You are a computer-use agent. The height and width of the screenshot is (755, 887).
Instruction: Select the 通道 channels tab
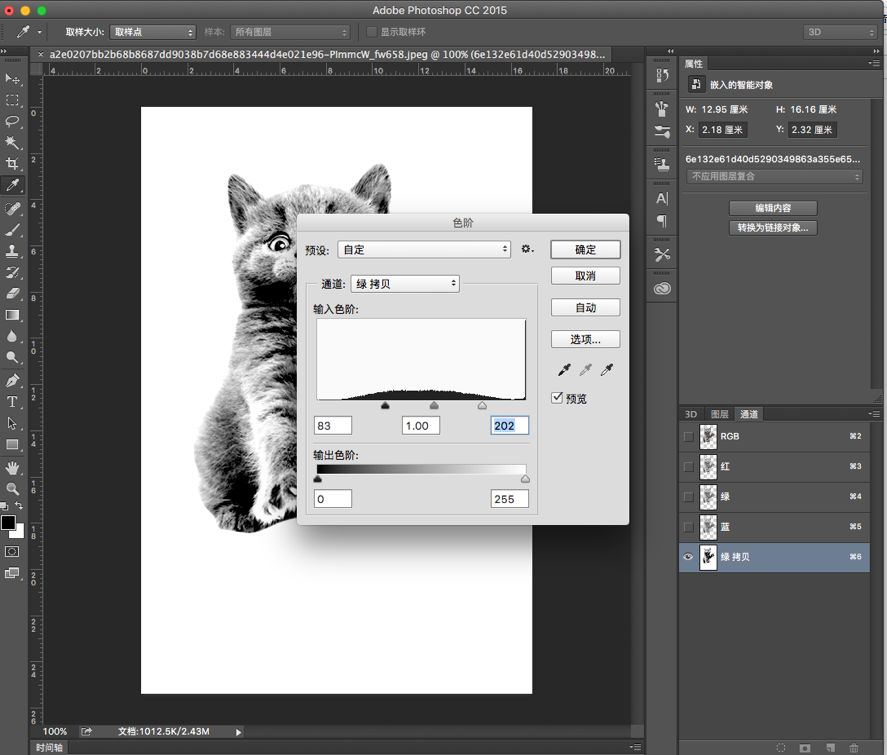(749, 414)
